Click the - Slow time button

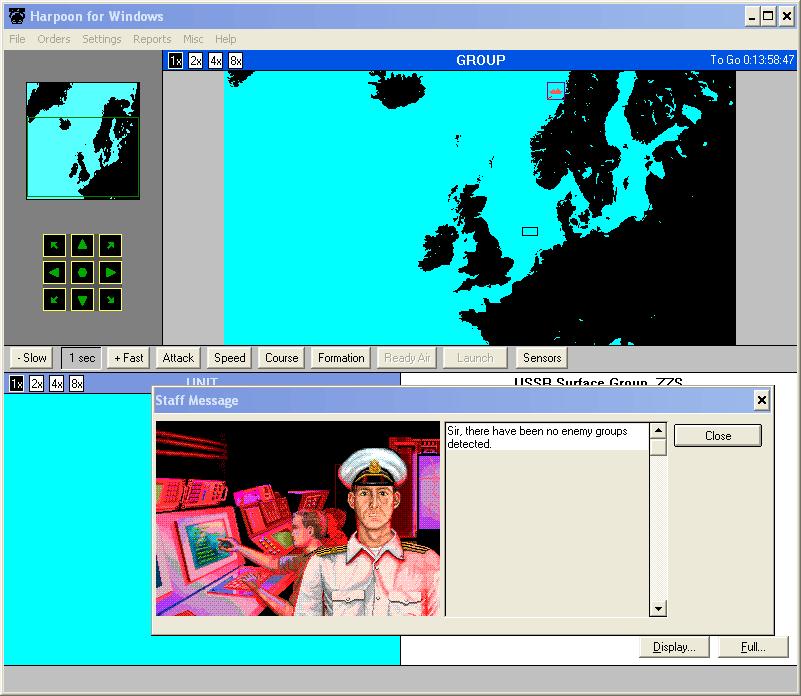[x=32, y=358]
